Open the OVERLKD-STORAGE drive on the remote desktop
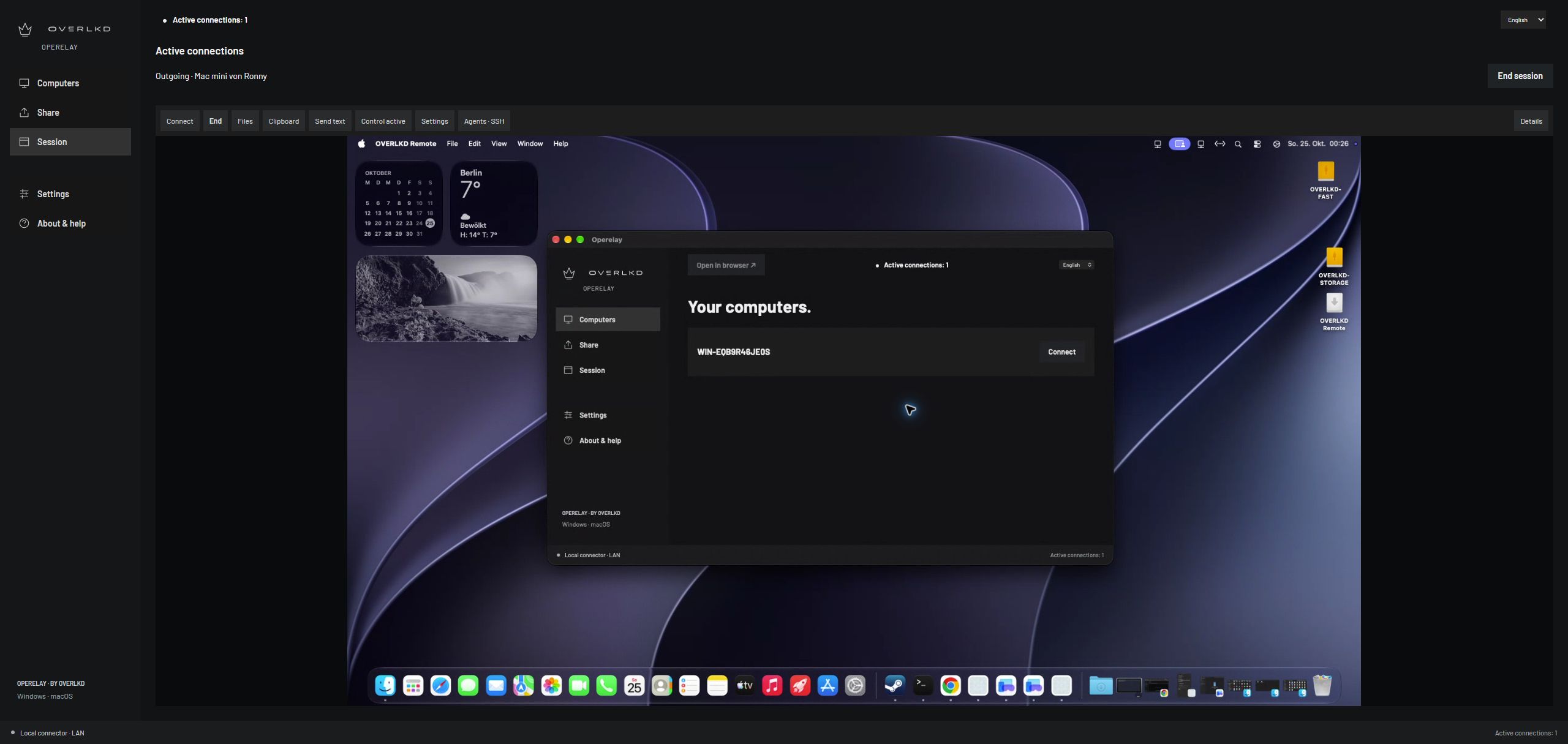Viewport: 1568px width, 744px height. point(1333,266)
